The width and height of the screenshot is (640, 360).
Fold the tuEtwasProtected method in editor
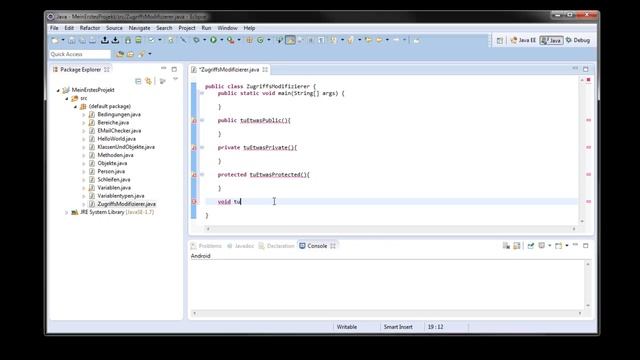(x=202, y=175)
